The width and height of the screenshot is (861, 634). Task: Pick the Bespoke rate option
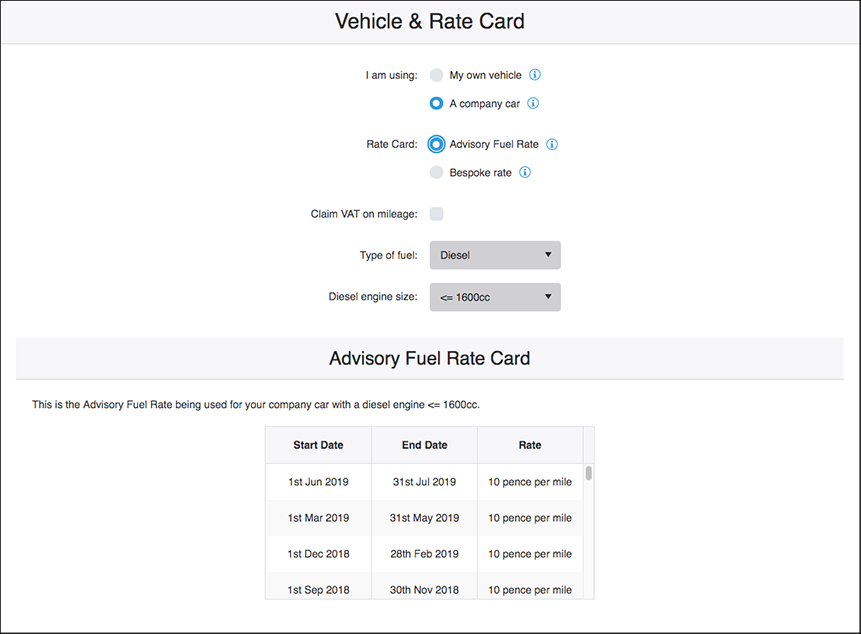point(436,172)
